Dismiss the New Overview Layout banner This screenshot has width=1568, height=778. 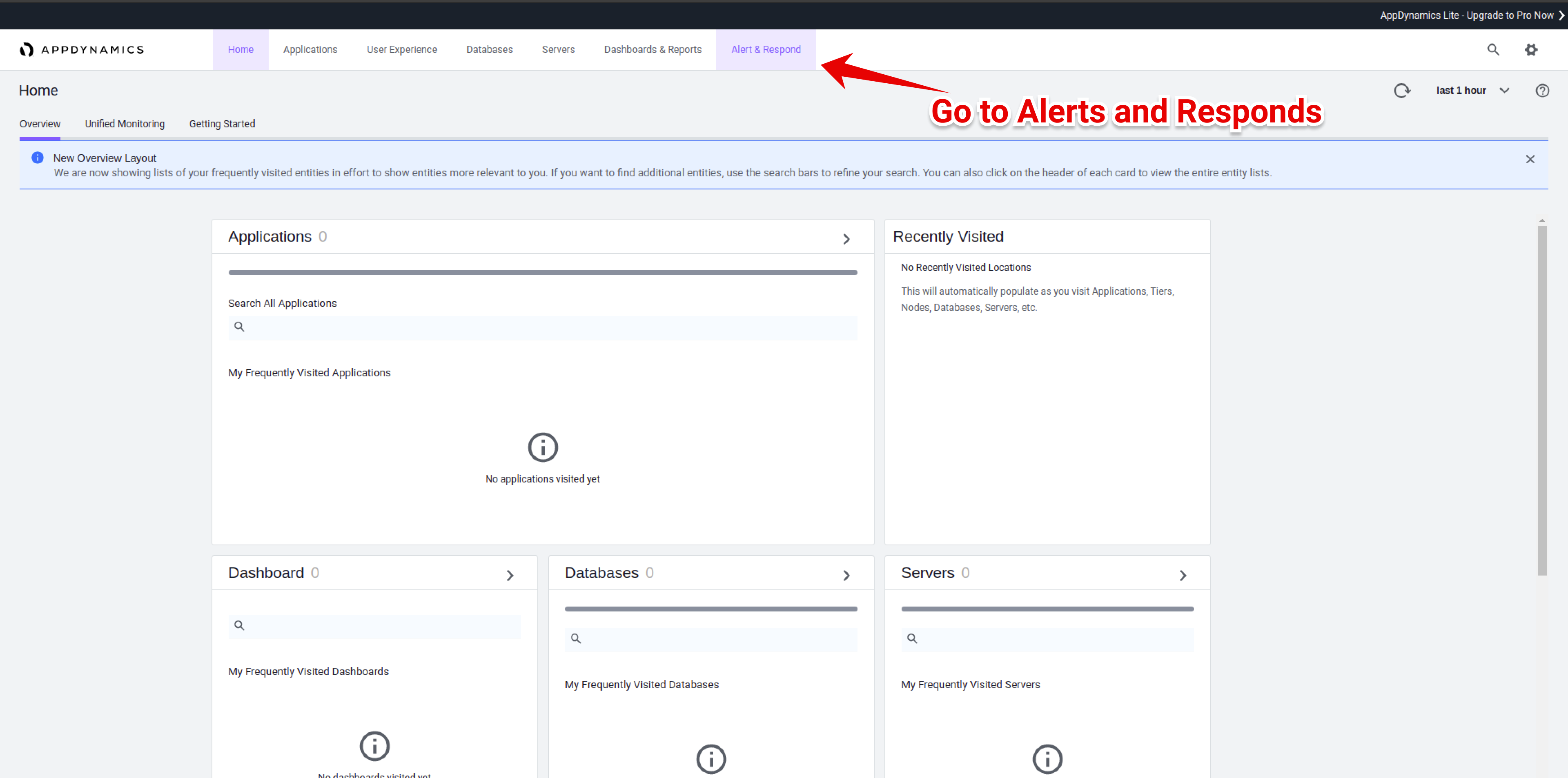1530,159
